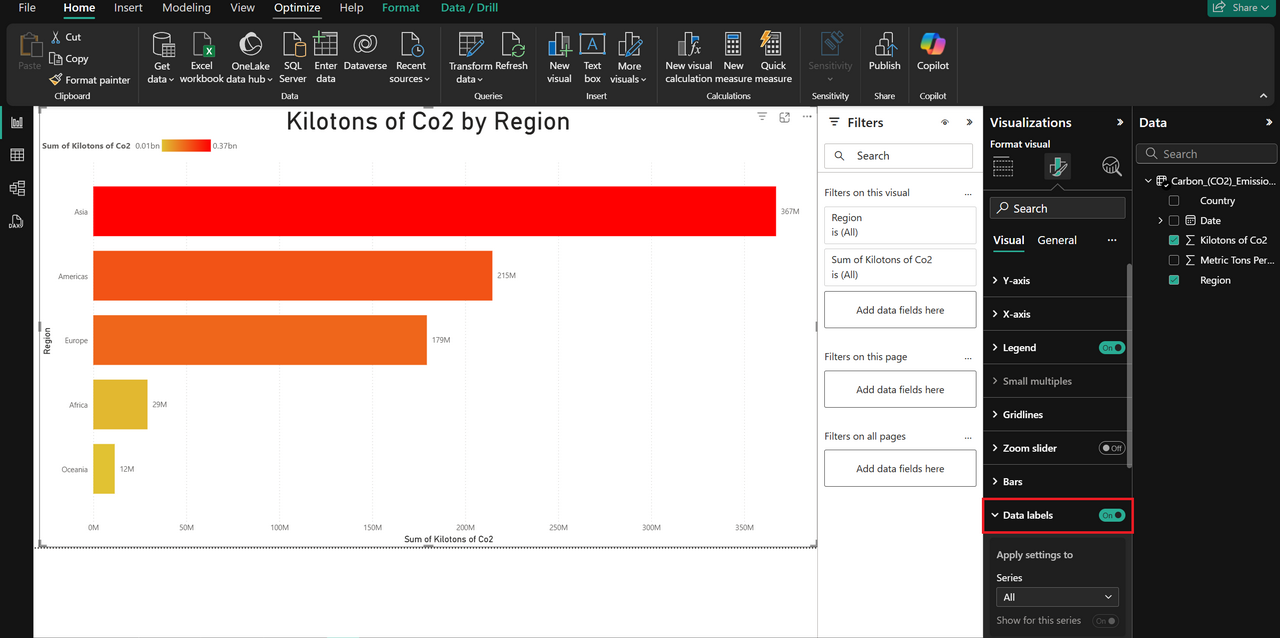Select the Format painter tool
The image size is (1280, 638).
click(x=90, y=80)
